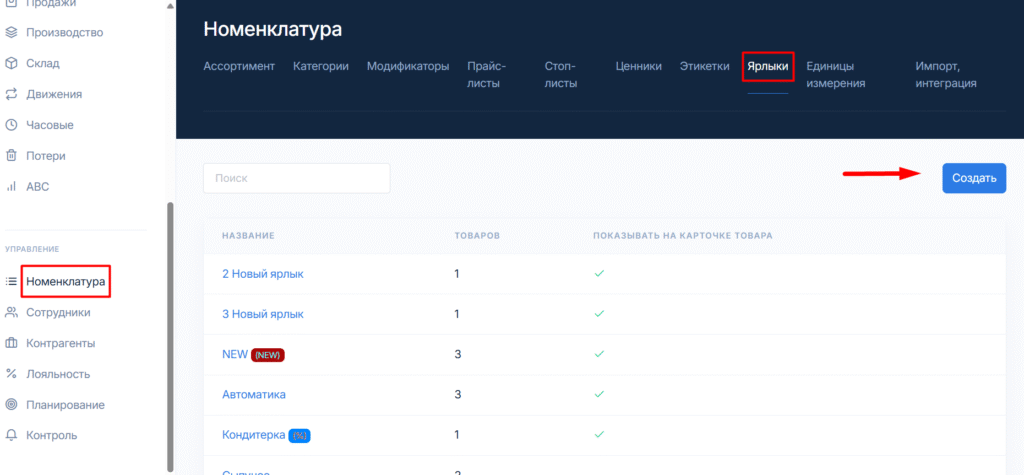
Task: Click the Лояльность percent icon in sidebar
Action: (x=11, y=374)
